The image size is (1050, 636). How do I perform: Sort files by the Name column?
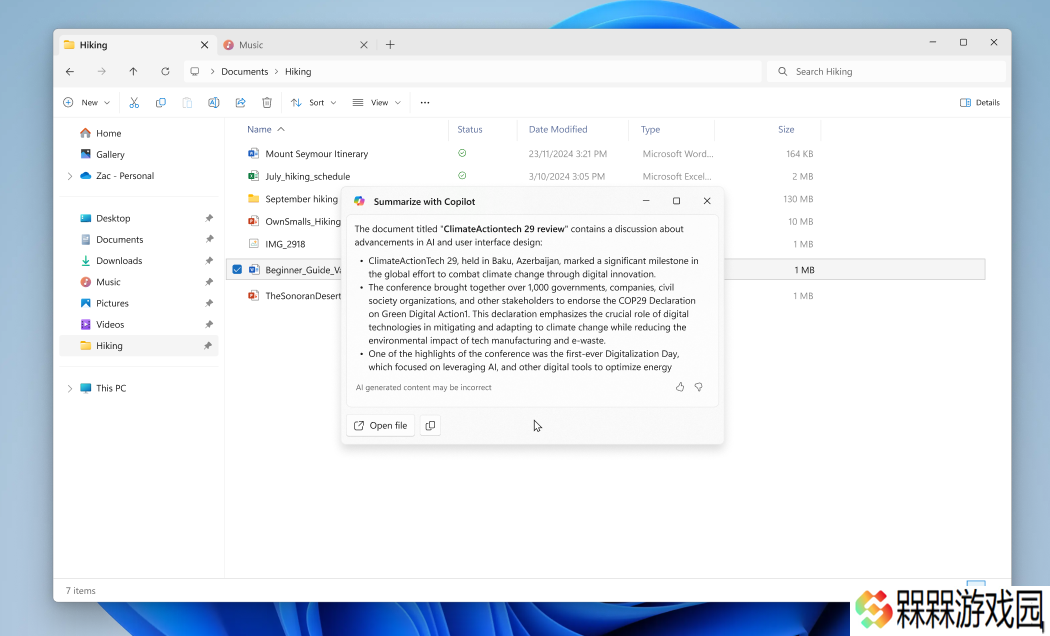[x=259, y=129]
